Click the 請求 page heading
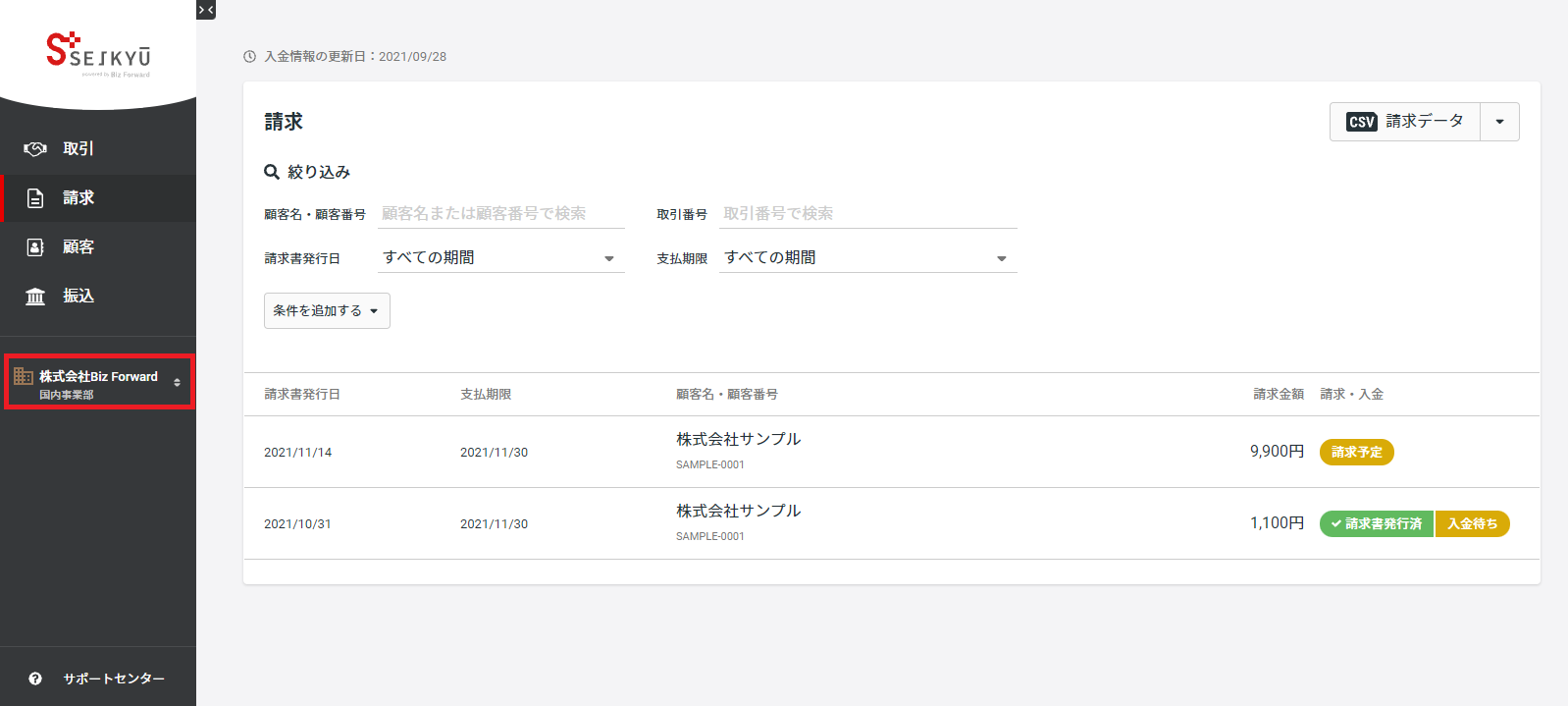This screenshot has width=1568, height=706. [x=284, y=122]
